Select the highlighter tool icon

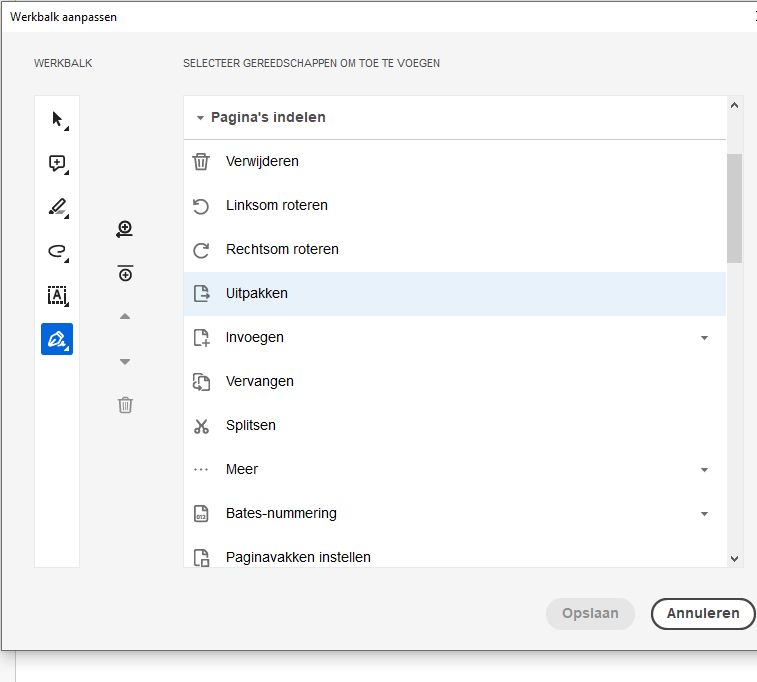[57, 207]
